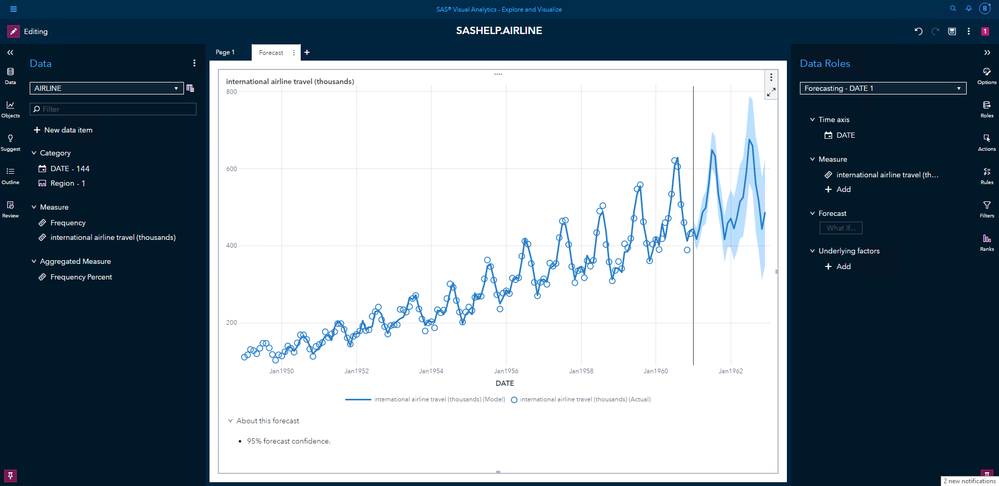
Task: Open the Options pane icon
Action: point(987,75)
